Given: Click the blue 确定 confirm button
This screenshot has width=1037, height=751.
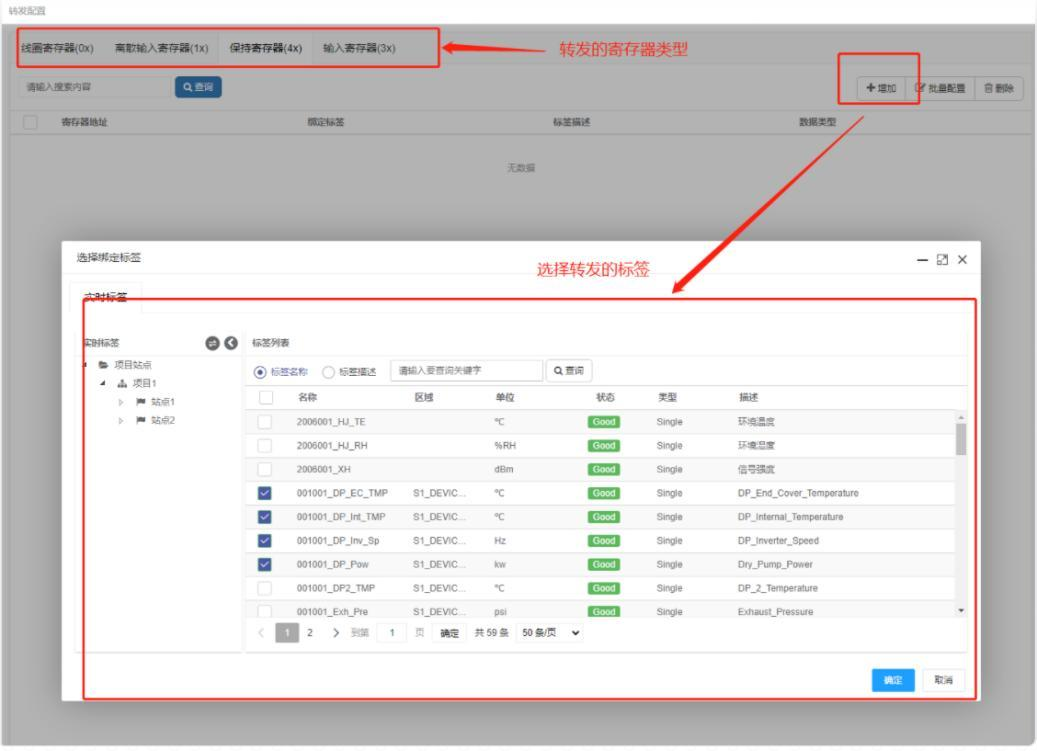Looking at the screenshot, I should (x=892, y=680).
